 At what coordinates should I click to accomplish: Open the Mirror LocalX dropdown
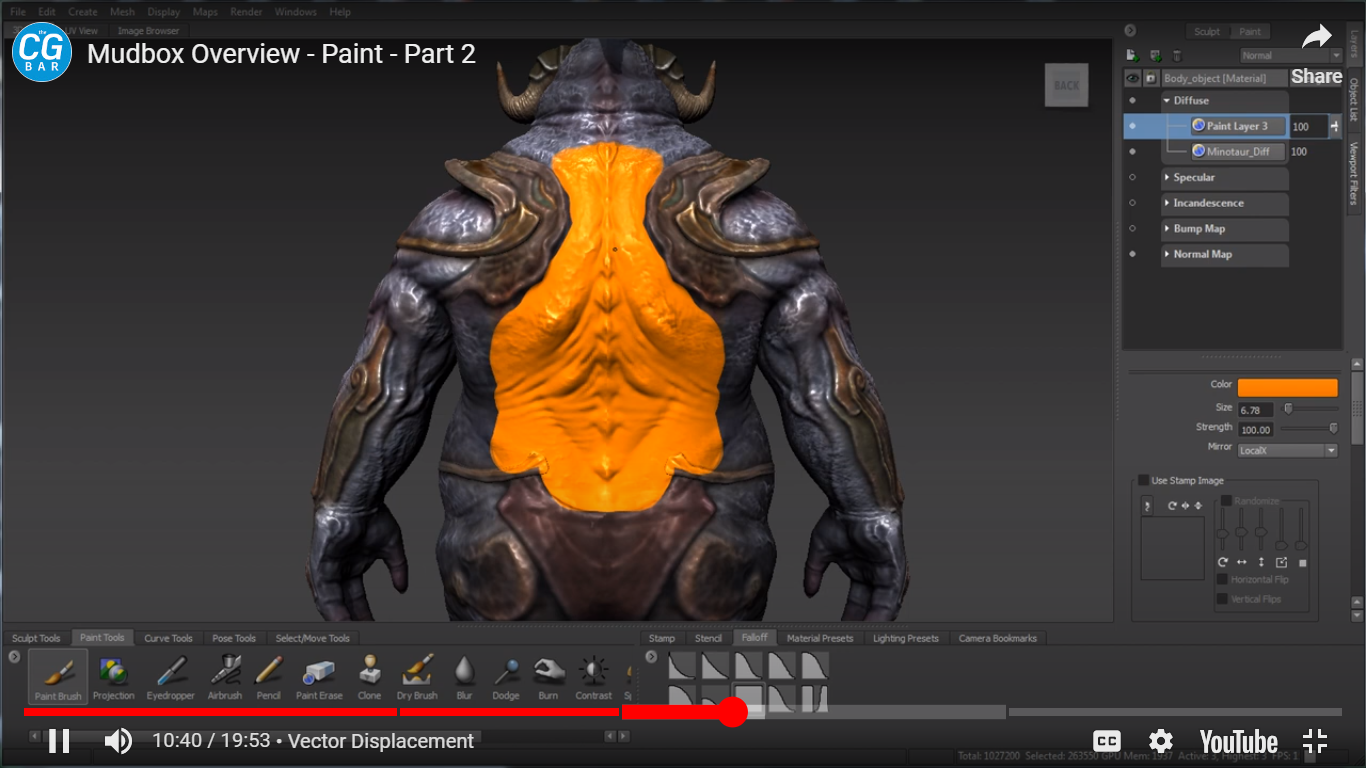click(x=1287, y=451)
